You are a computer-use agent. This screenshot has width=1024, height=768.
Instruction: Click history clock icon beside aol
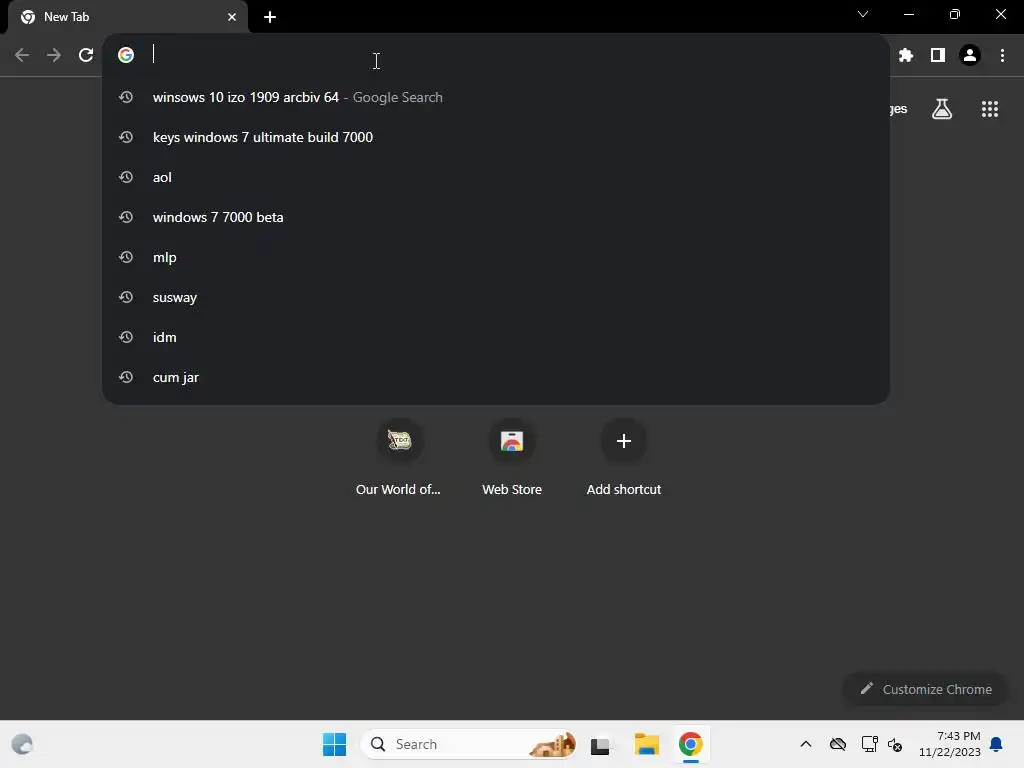[x=126, y=177]
